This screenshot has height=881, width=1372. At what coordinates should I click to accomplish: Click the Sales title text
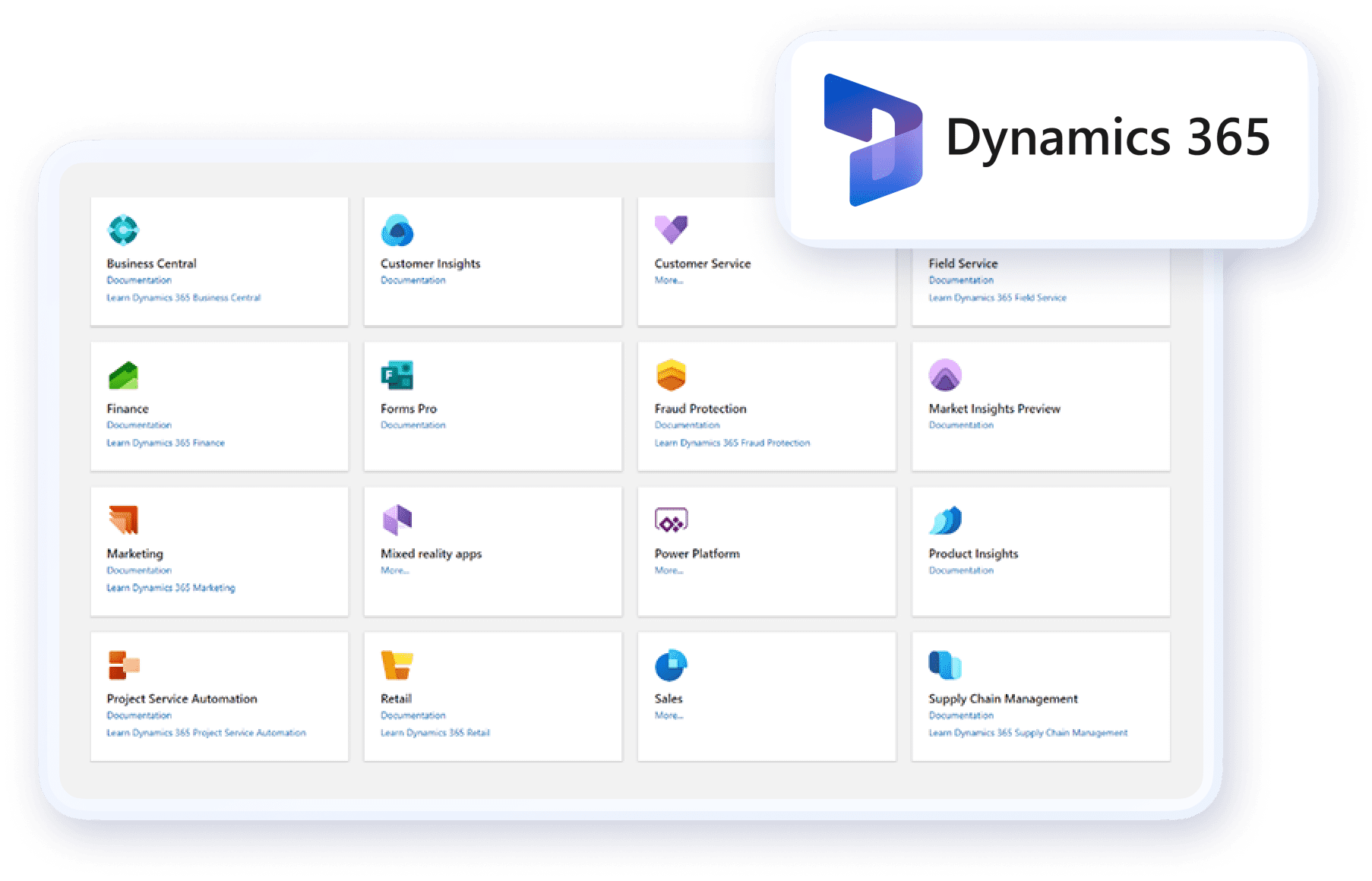pos(669,699)
